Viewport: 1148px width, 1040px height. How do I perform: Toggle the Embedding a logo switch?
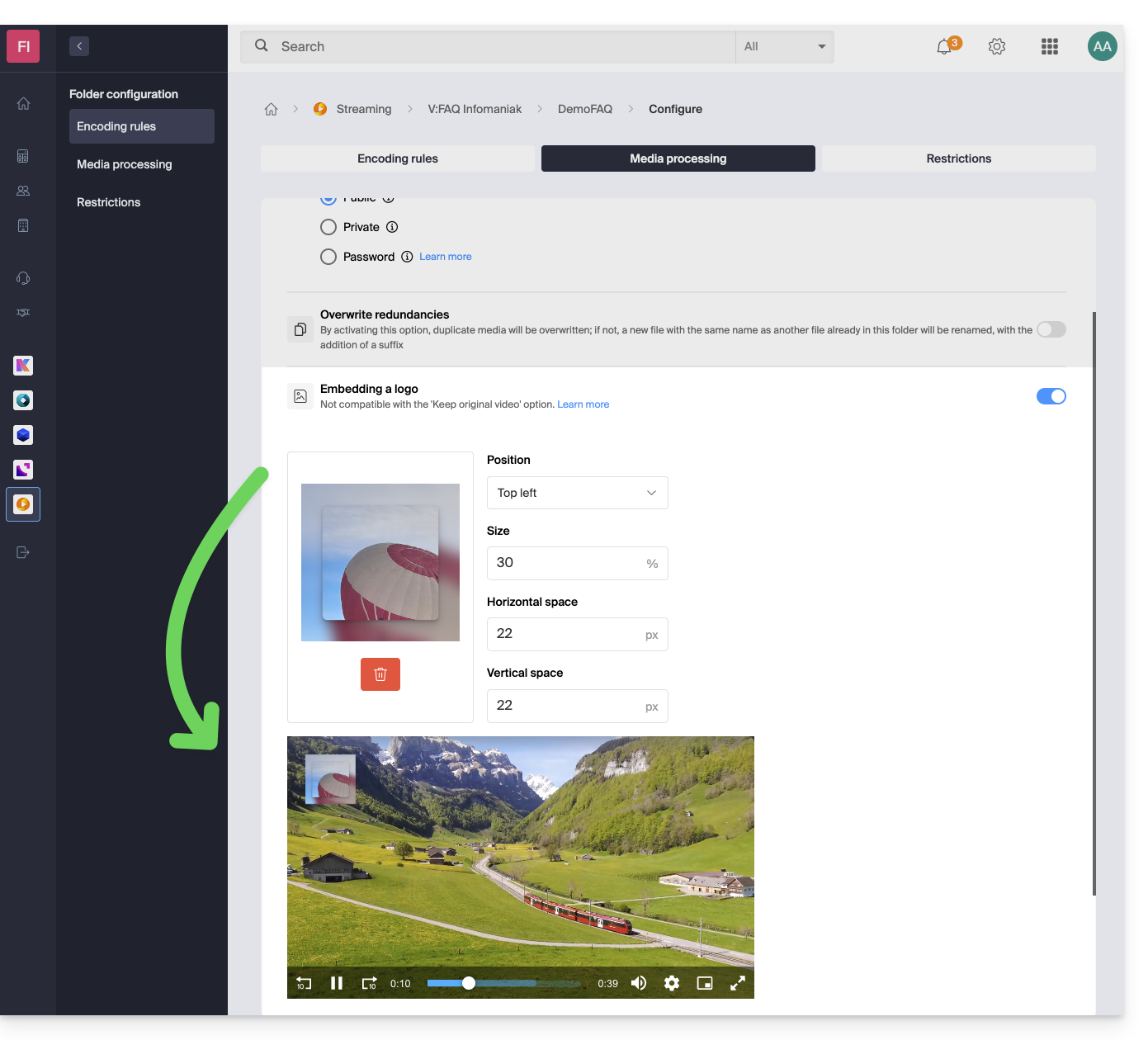click(1051, 396)
